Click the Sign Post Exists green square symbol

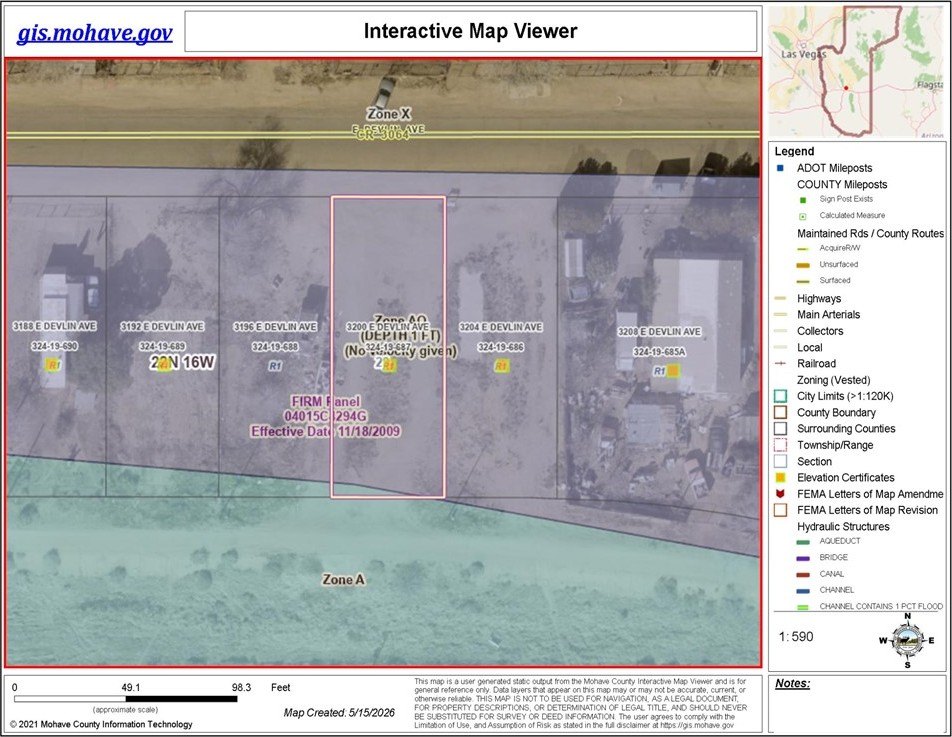click(x=803, y=200)
